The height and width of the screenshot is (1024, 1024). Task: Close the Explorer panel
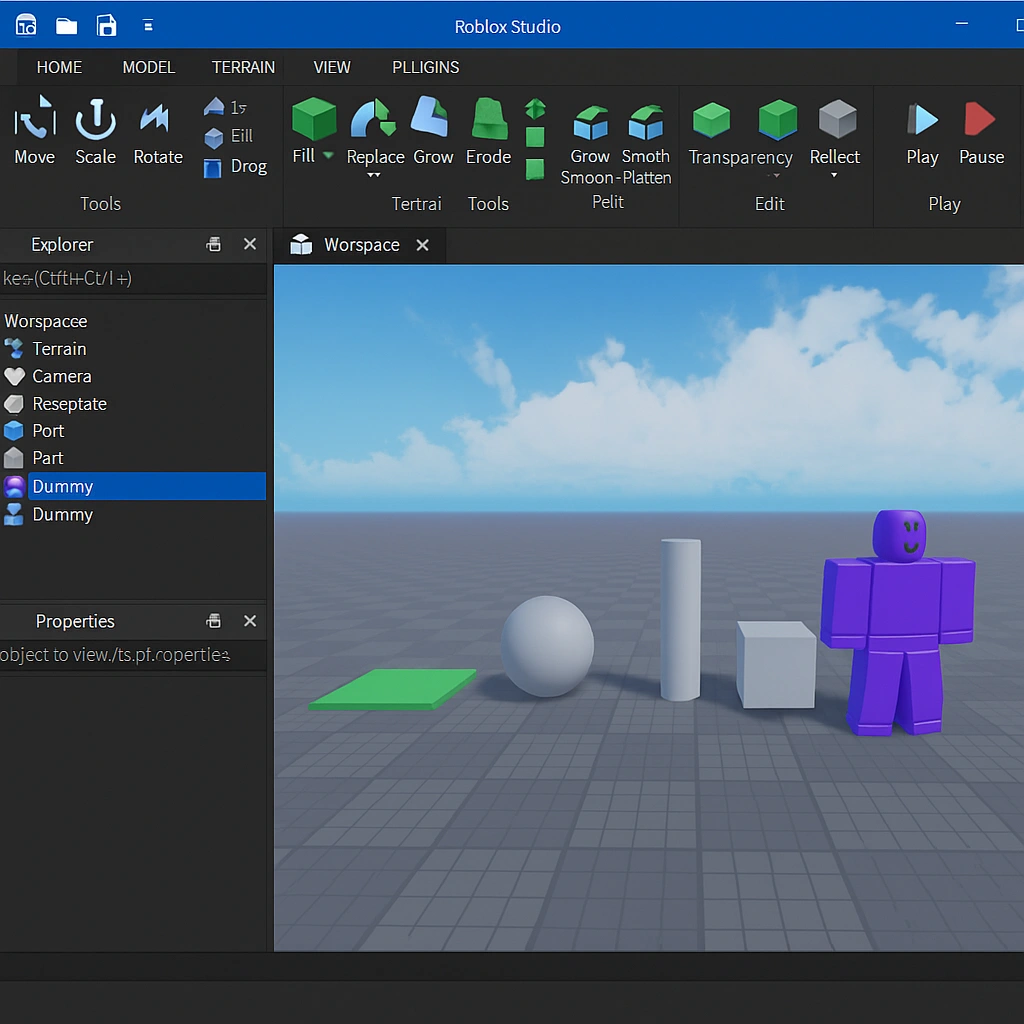[249, 244]
